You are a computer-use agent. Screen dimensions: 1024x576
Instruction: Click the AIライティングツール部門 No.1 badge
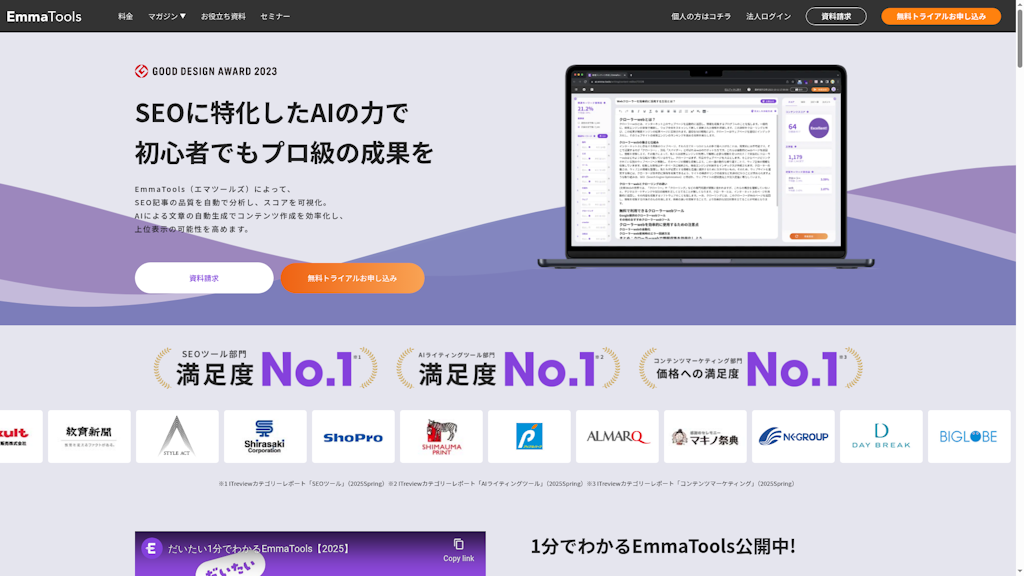click(x=508, y=368)
